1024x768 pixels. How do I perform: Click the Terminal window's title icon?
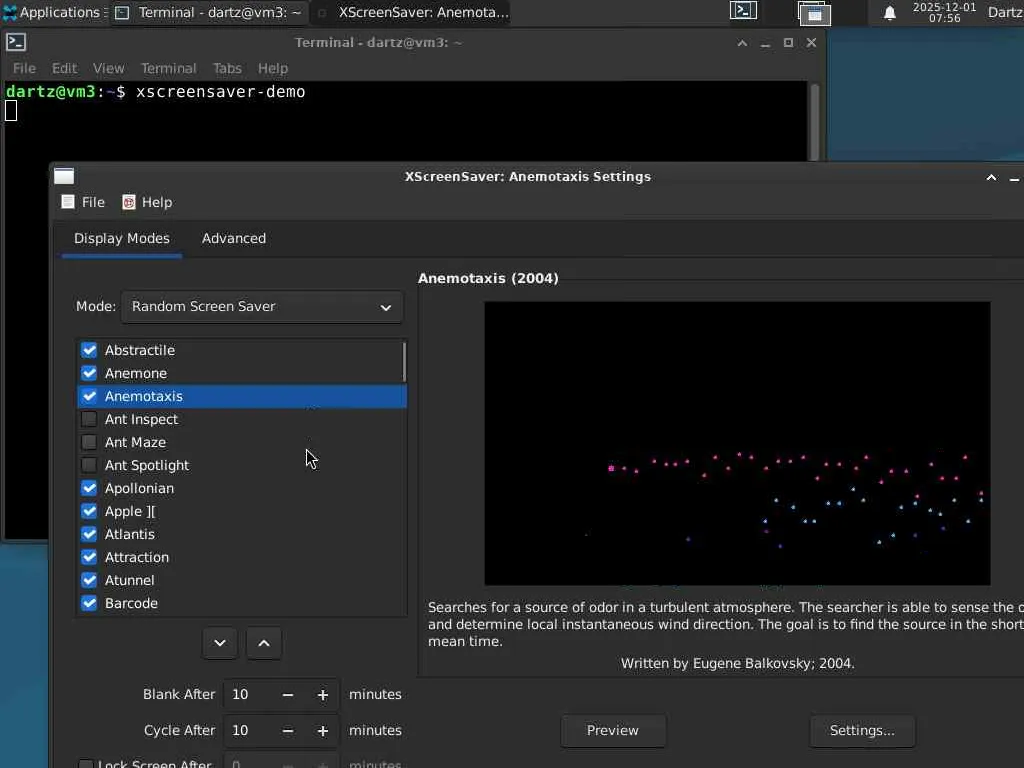pos(16,42)
